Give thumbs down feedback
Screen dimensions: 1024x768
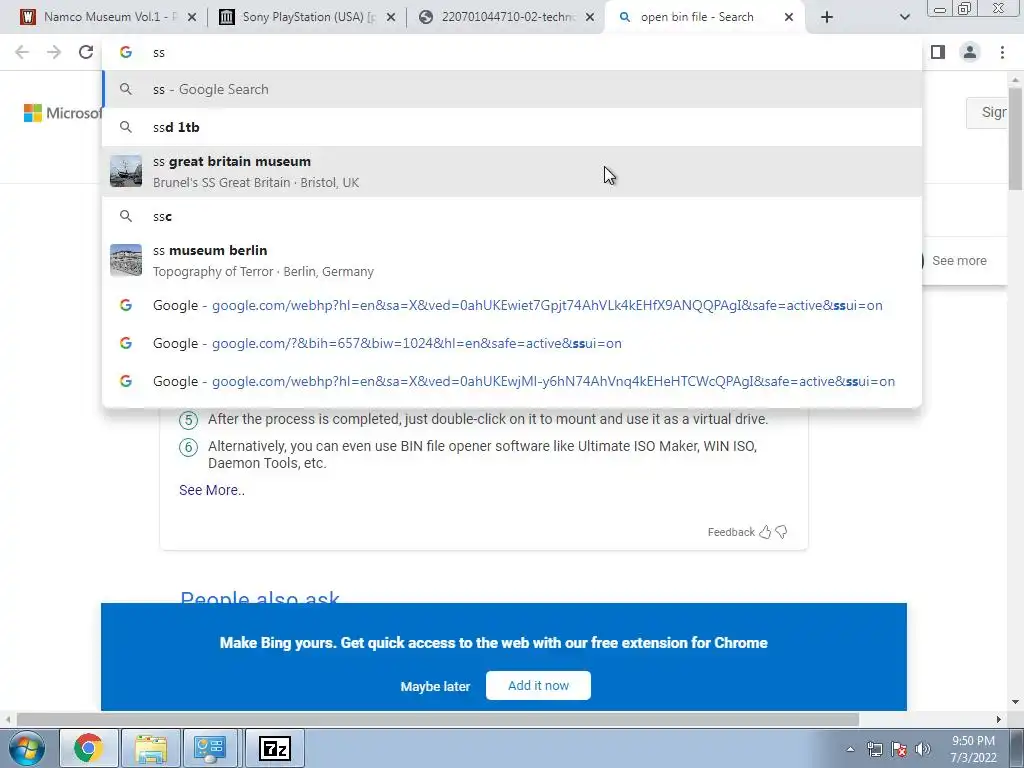(781, 532)
